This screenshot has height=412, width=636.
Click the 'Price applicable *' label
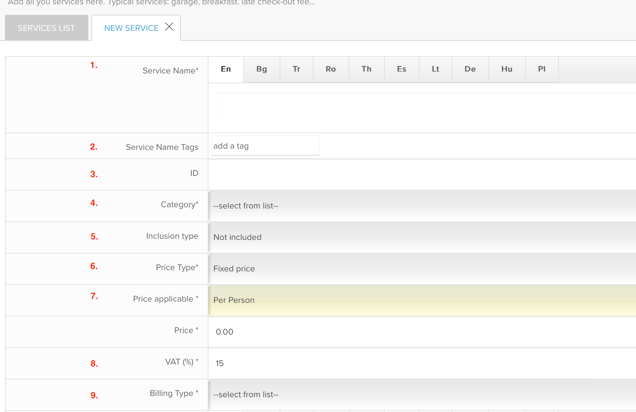tap(165, 299)
